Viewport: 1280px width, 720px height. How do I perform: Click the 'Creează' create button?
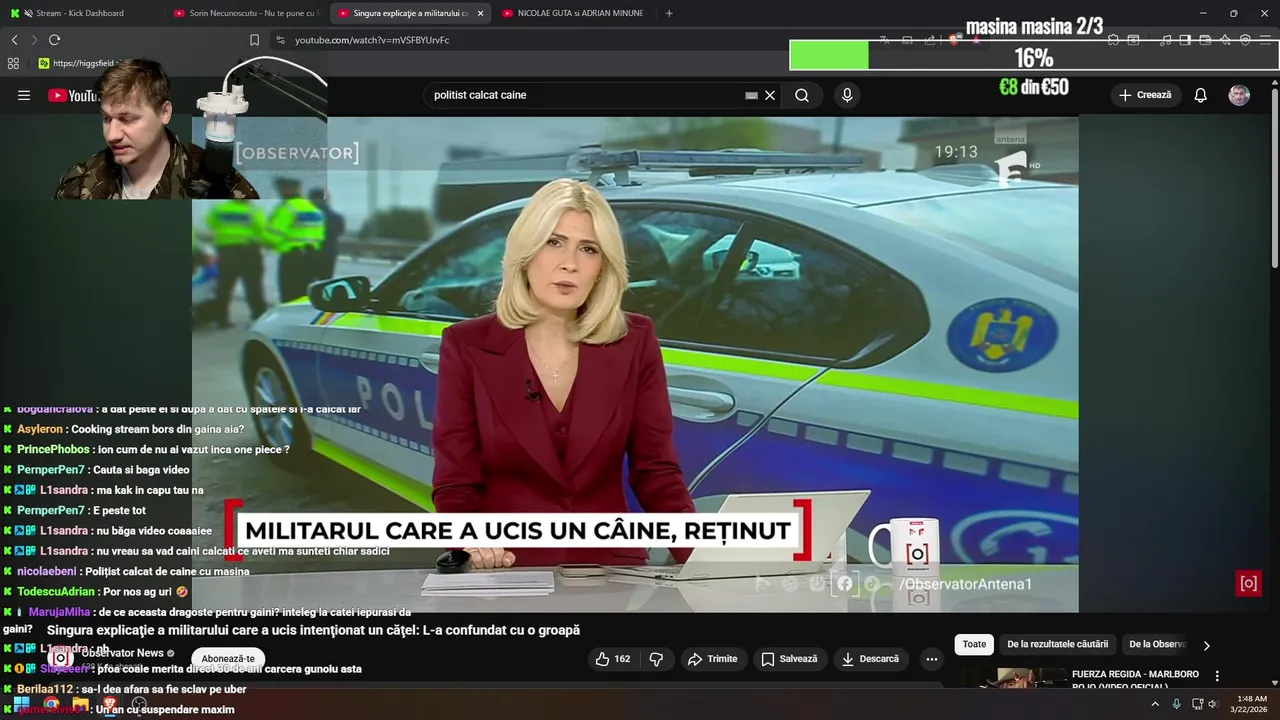[1145, 95]
